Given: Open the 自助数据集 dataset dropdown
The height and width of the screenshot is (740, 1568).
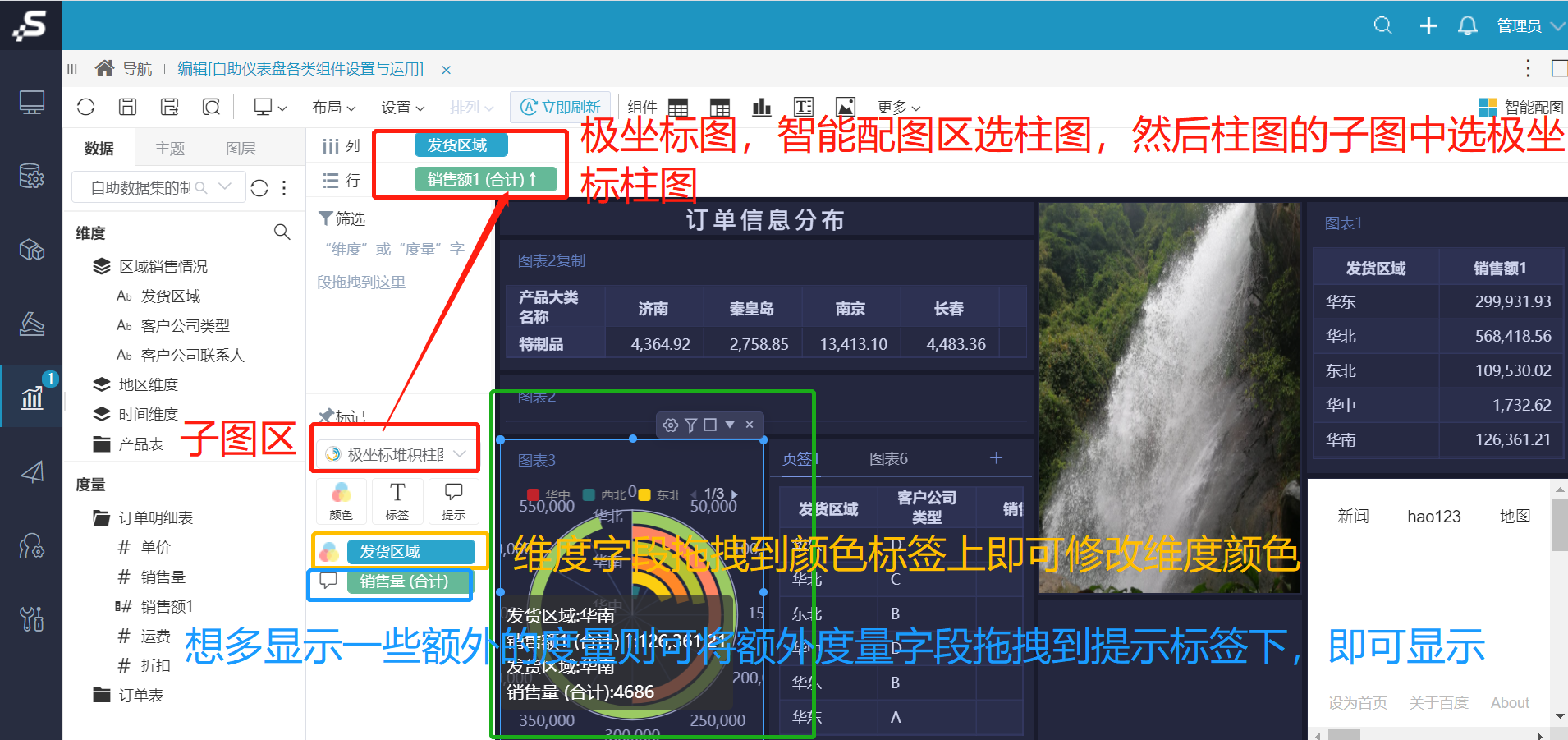Looking at the screenshot, I should [158, 187].
